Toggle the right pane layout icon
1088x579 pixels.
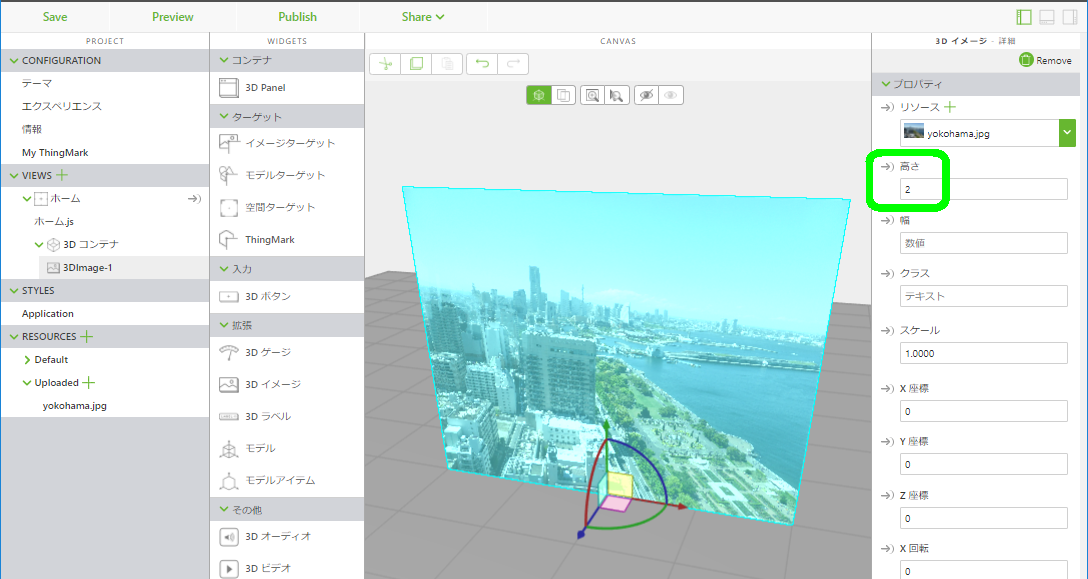[x=1070, y=17]
